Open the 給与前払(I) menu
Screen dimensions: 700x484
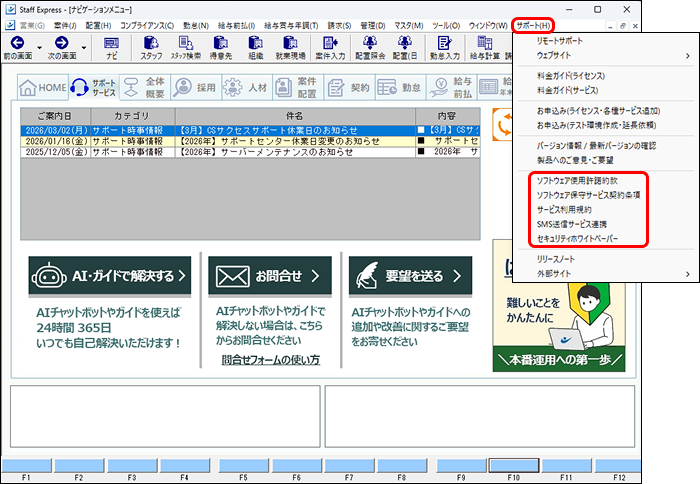[x=237, y=25]
